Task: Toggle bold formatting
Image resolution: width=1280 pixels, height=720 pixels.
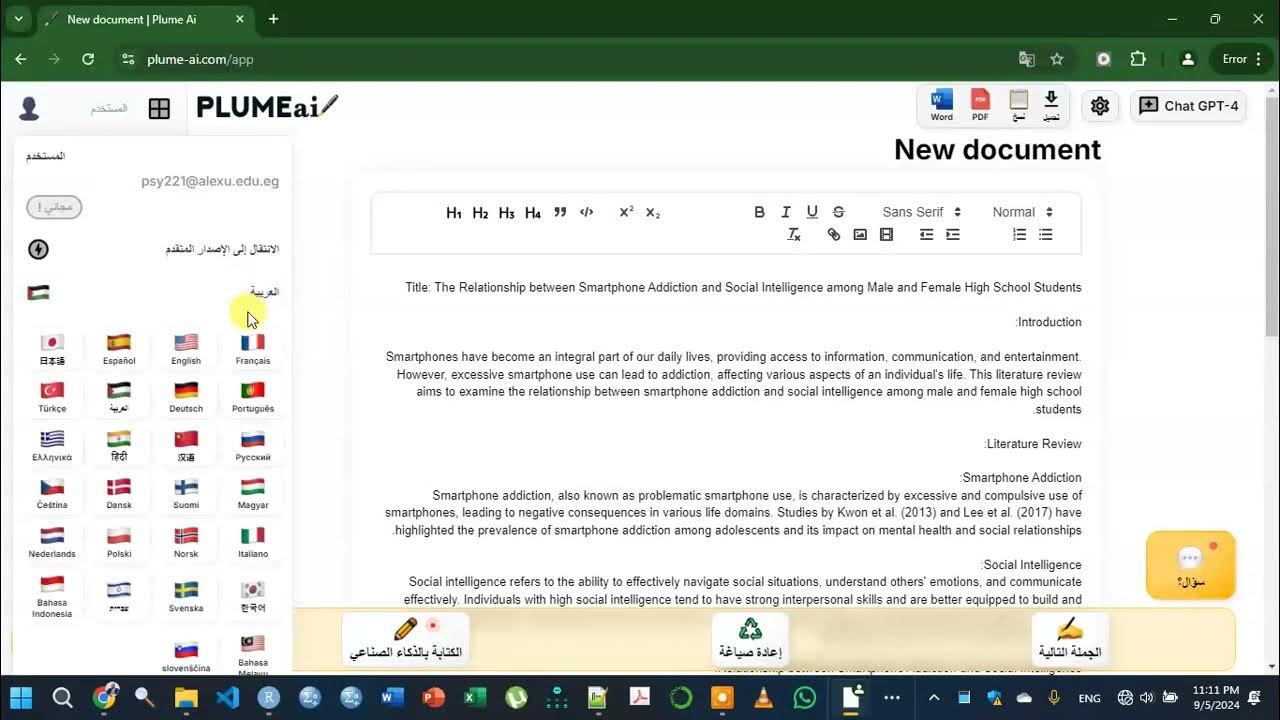Action: coord(759,212)
